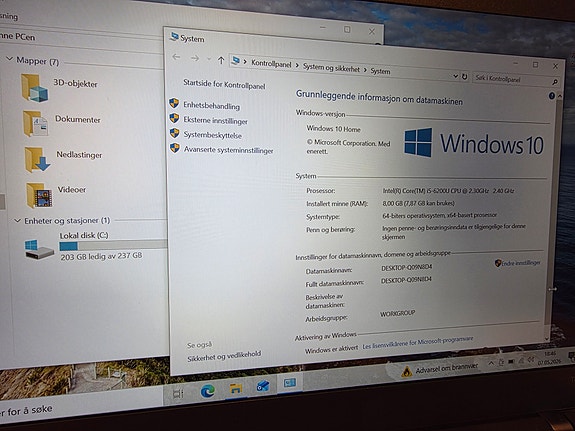
Task: Select the 3D-objekter folder
Action: (60, 87)
